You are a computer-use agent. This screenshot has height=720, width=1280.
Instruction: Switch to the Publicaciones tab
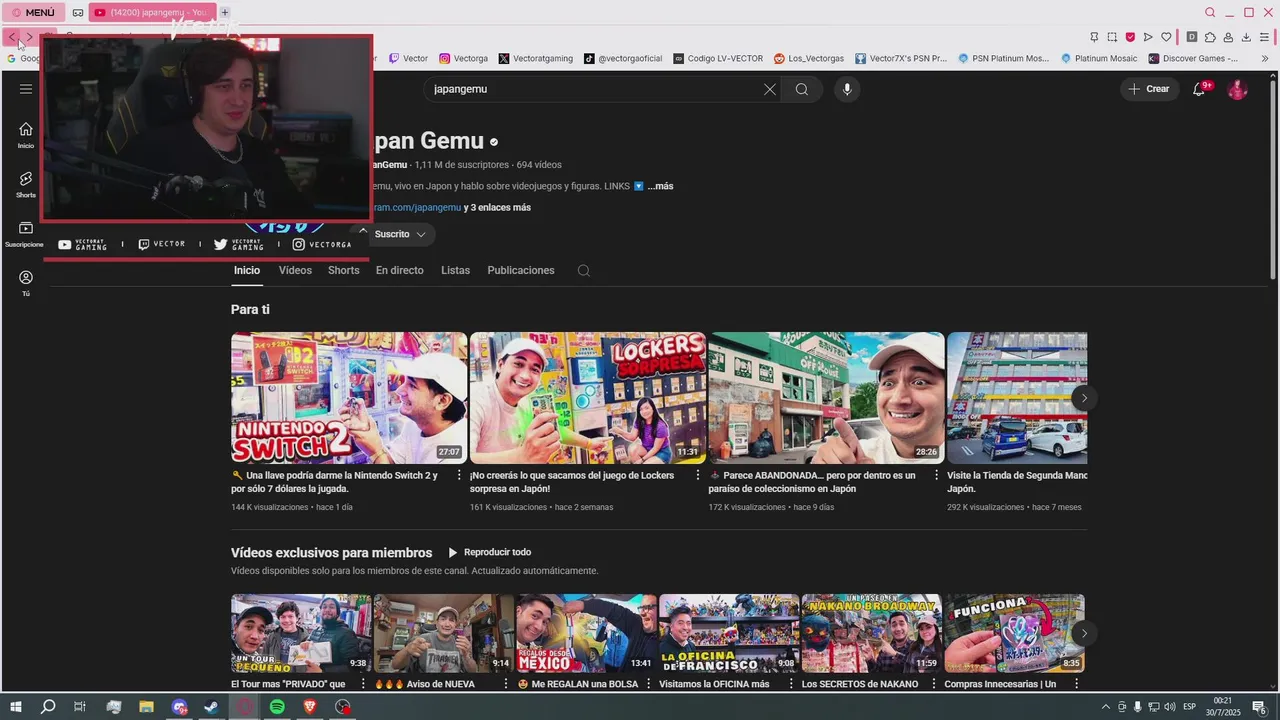click(521, 270)
